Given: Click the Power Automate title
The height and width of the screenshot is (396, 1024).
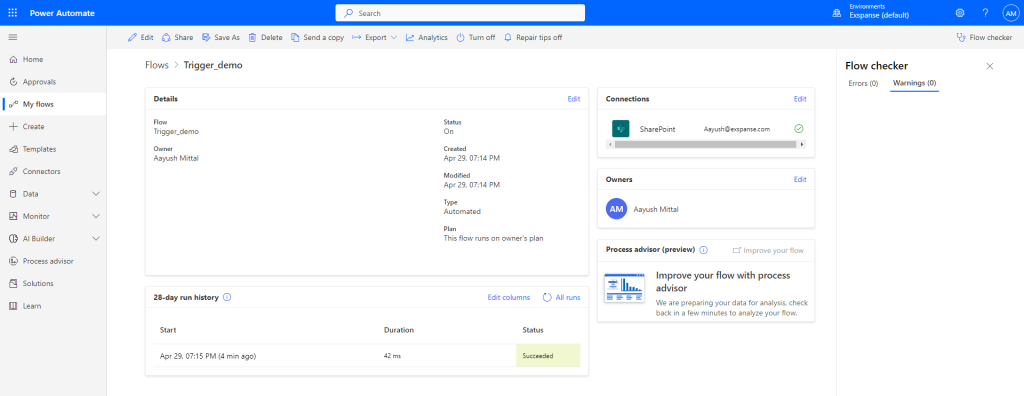Looking at the screenshot, I should pyautogui.click(x=62, y=13).
